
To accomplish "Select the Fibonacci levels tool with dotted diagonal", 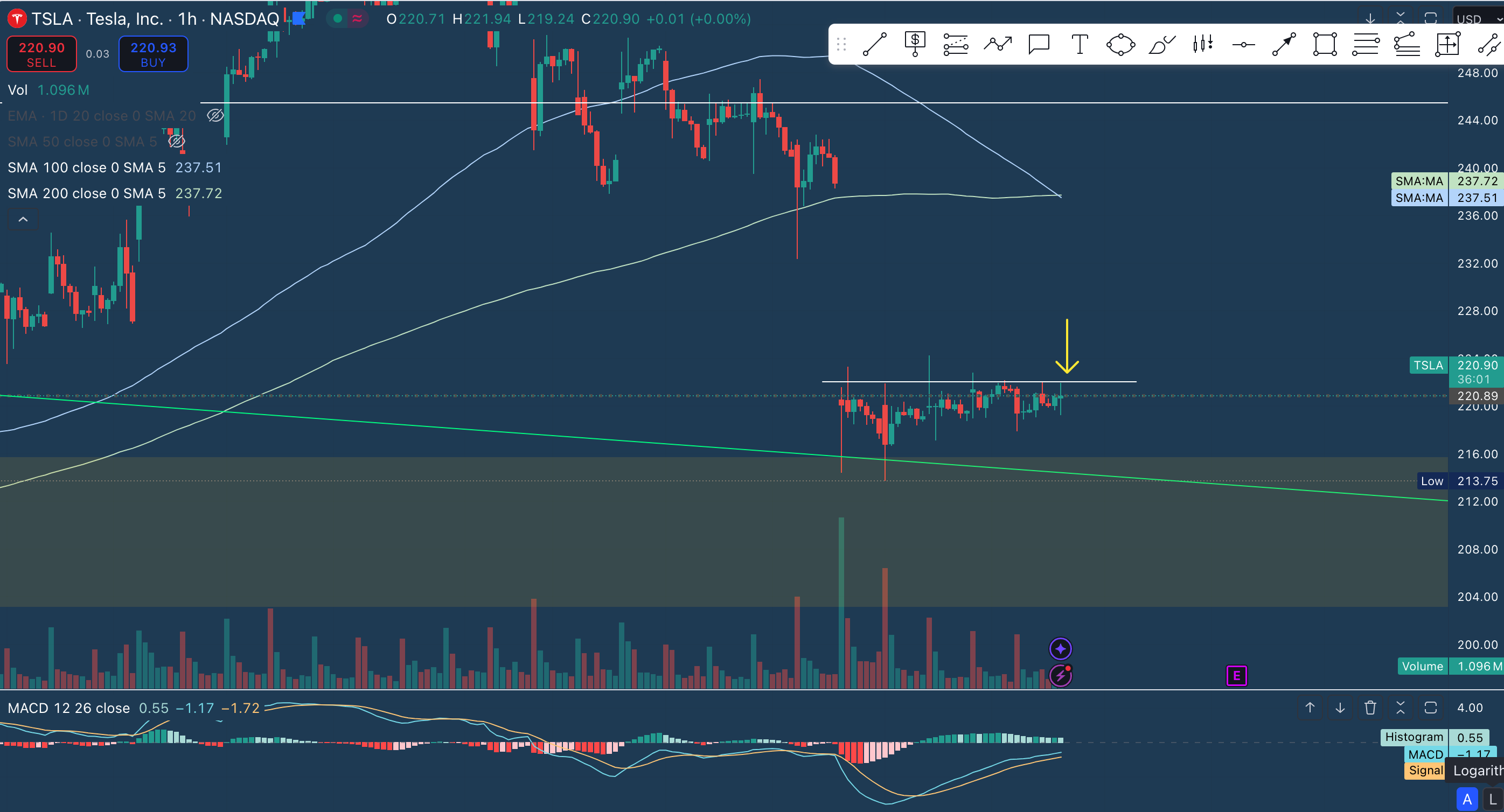I will tap(956, 44).
